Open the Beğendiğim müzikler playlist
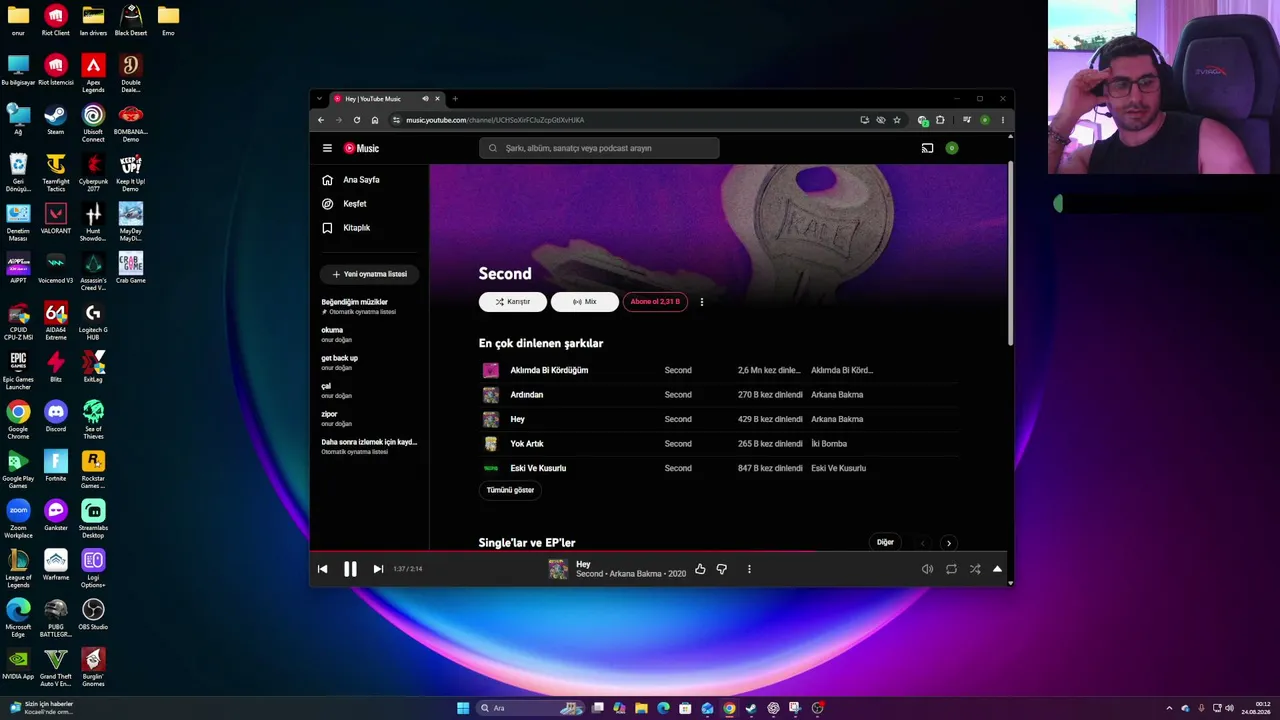 click(x=370, y=306)
